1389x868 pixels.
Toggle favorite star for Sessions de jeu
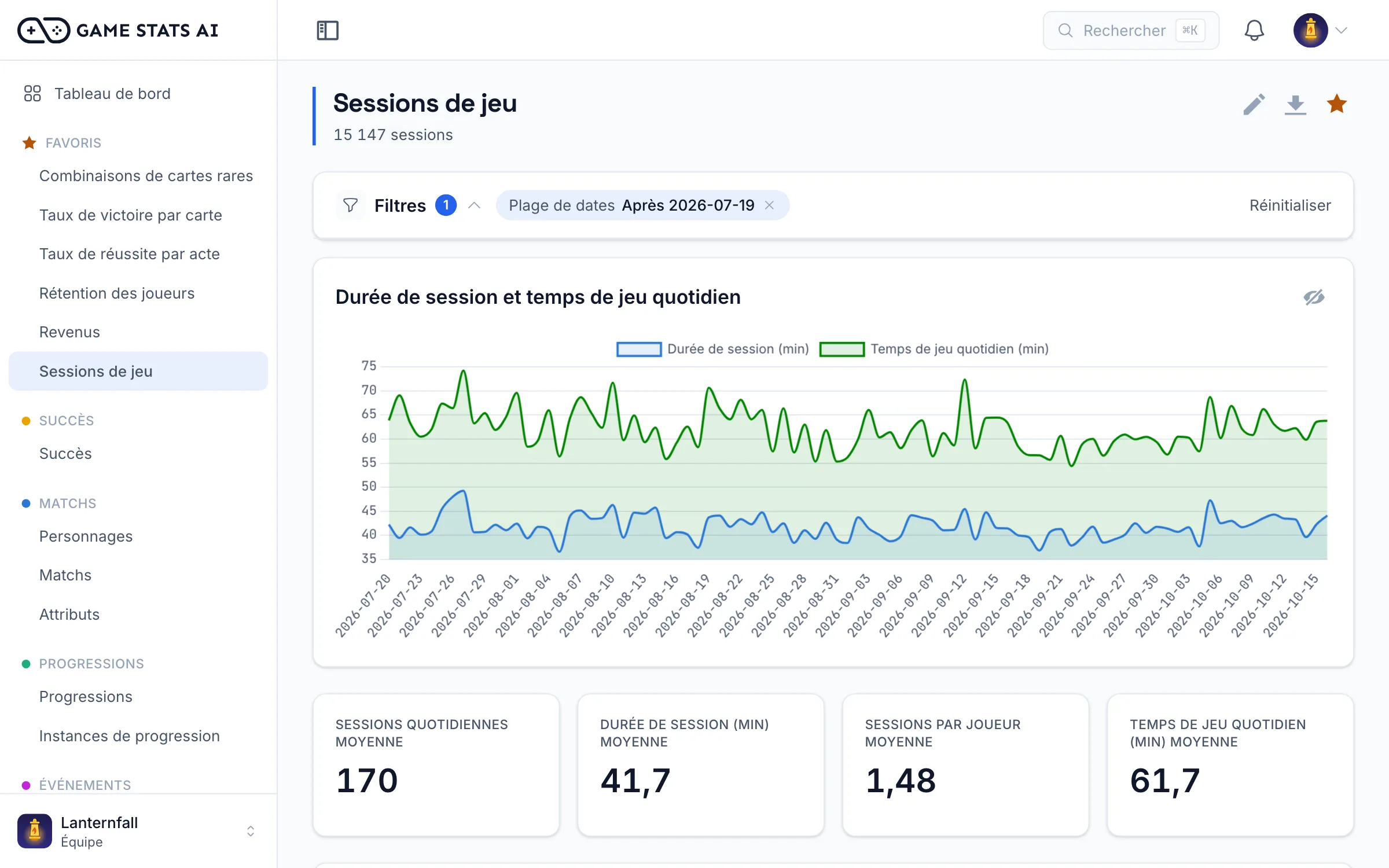pos(1337,104)
